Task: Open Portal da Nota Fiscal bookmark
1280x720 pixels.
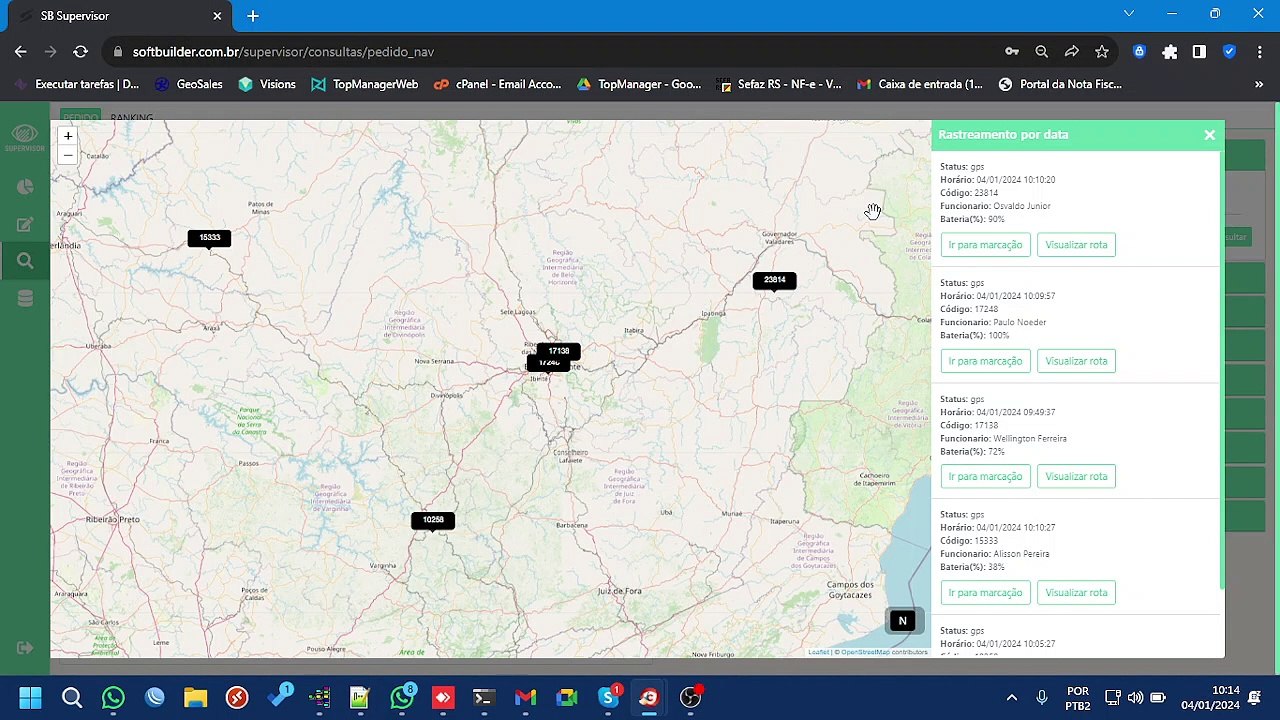Action: click(x=1060, y=84)
